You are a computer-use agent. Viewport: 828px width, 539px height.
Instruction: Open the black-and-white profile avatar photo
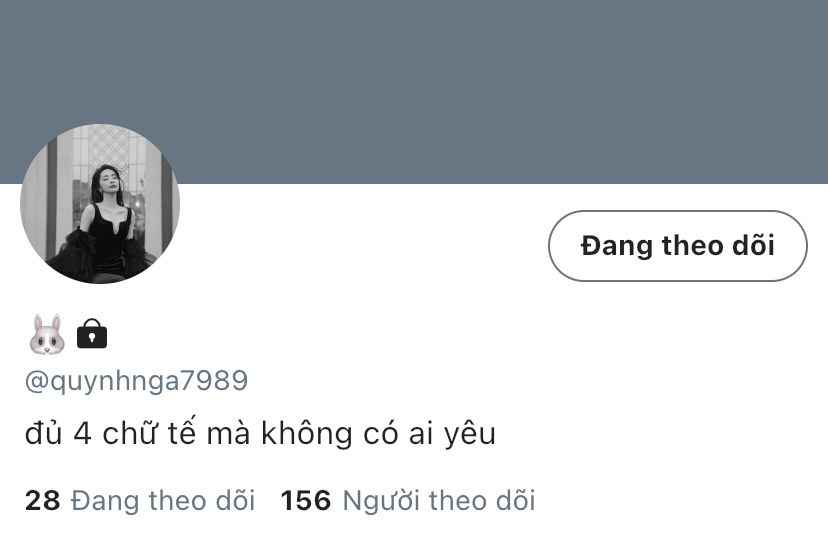(x=100, y=204)
